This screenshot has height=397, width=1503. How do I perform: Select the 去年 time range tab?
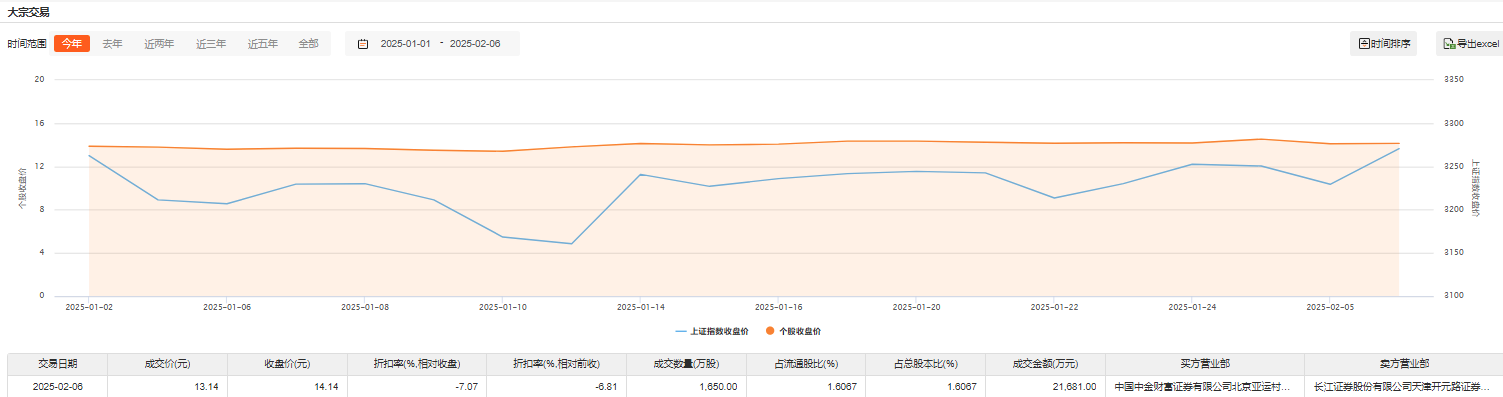point(113,44)
